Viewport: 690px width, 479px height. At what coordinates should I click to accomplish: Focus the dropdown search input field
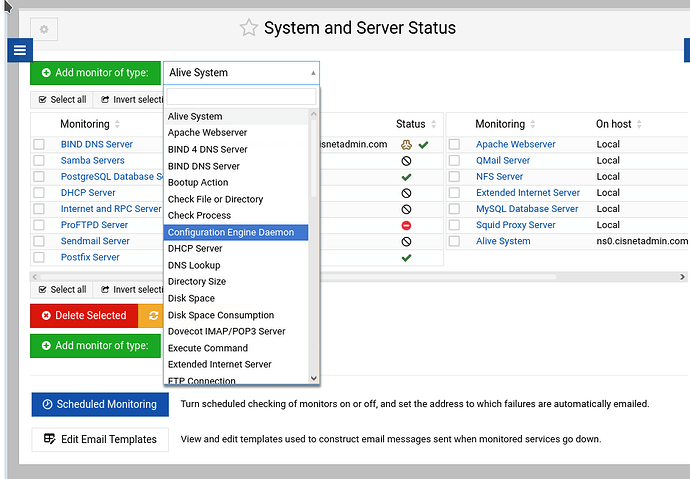pos(241,97)
